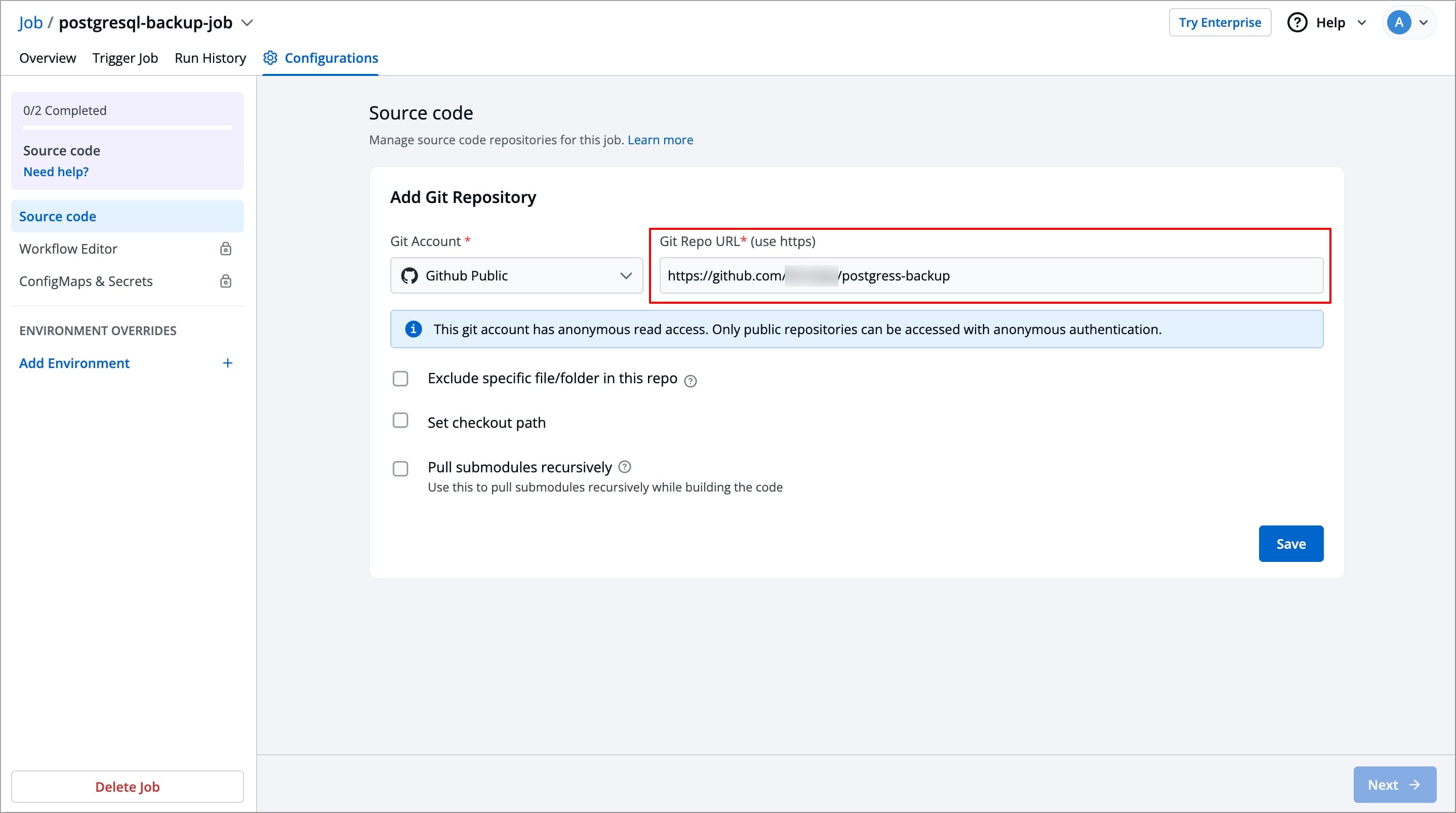Open the Github Public account dropdown
Screen dimensions: 1456x813
tap(626, 275)
